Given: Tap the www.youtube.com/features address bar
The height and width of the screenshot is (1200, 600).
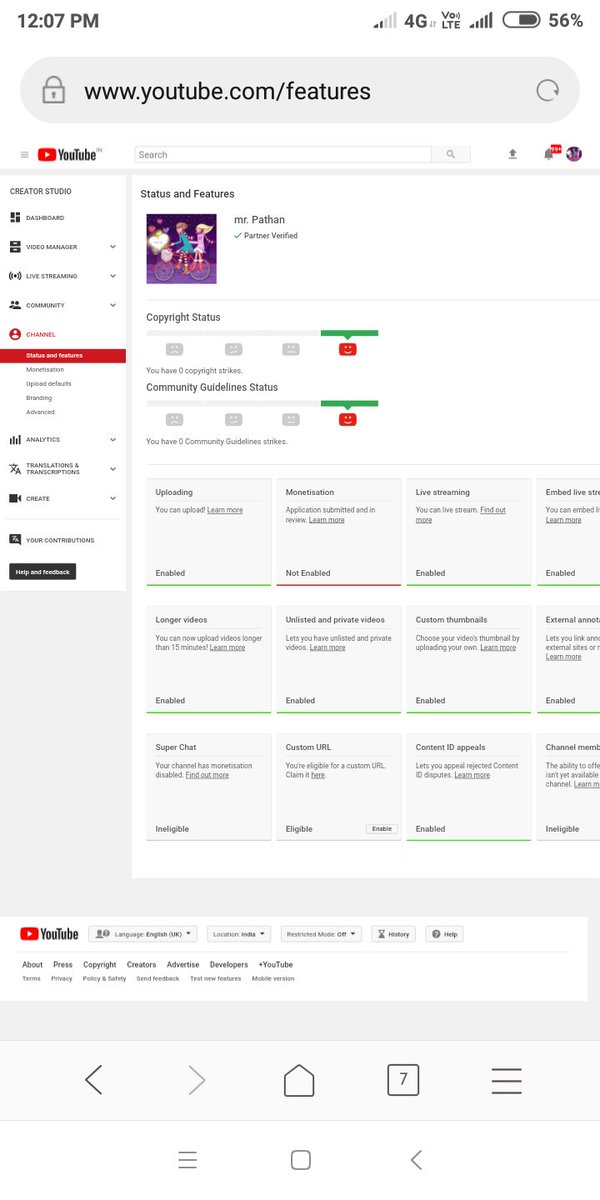Looking at the screenshot, I should pyautogui.click(x=300, y=91).
